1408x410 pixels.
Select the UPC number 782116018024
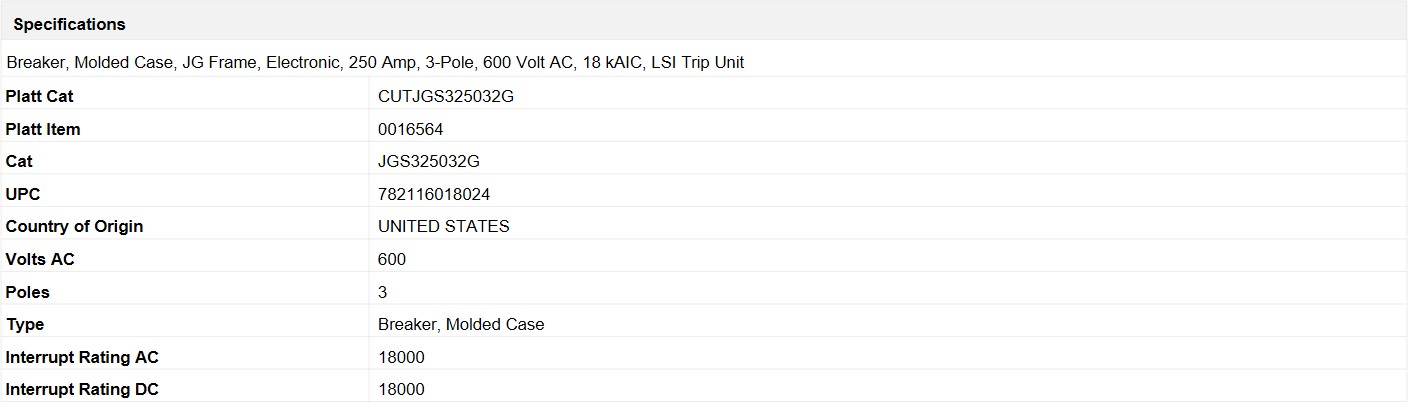pos(434,194)
